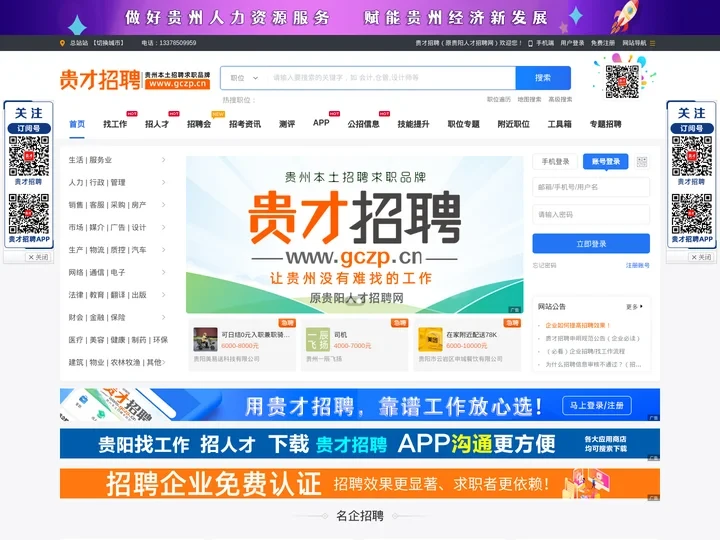This screenshot has height=540, width=720.
Task: Expand 生活 | 服务业 category
Action: [117, 160]
